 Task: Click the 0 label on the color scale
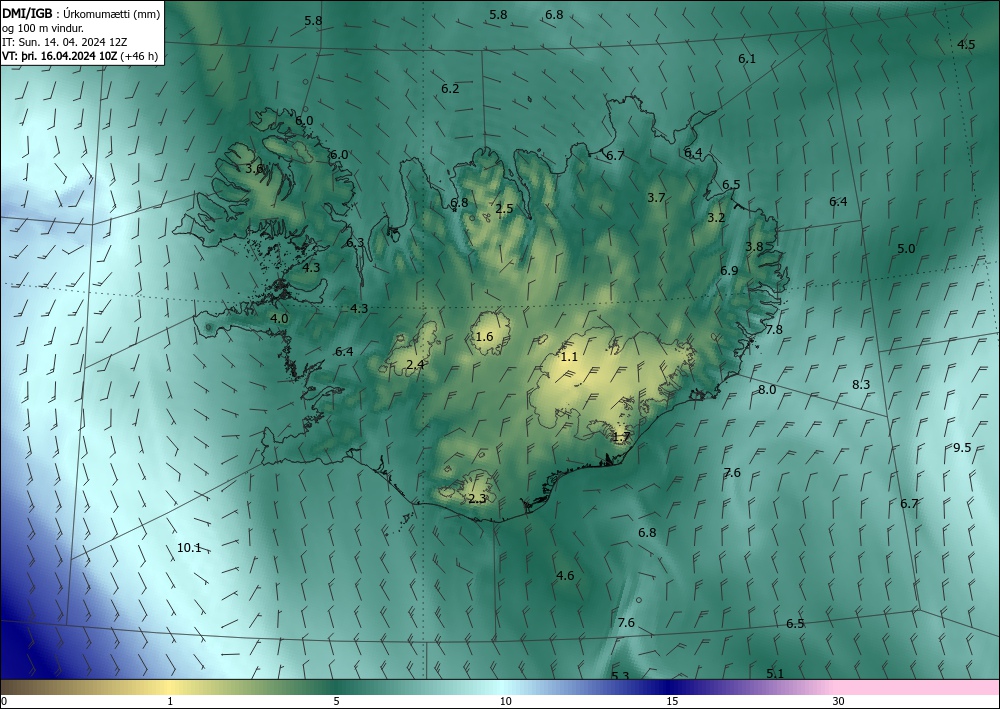4,701
